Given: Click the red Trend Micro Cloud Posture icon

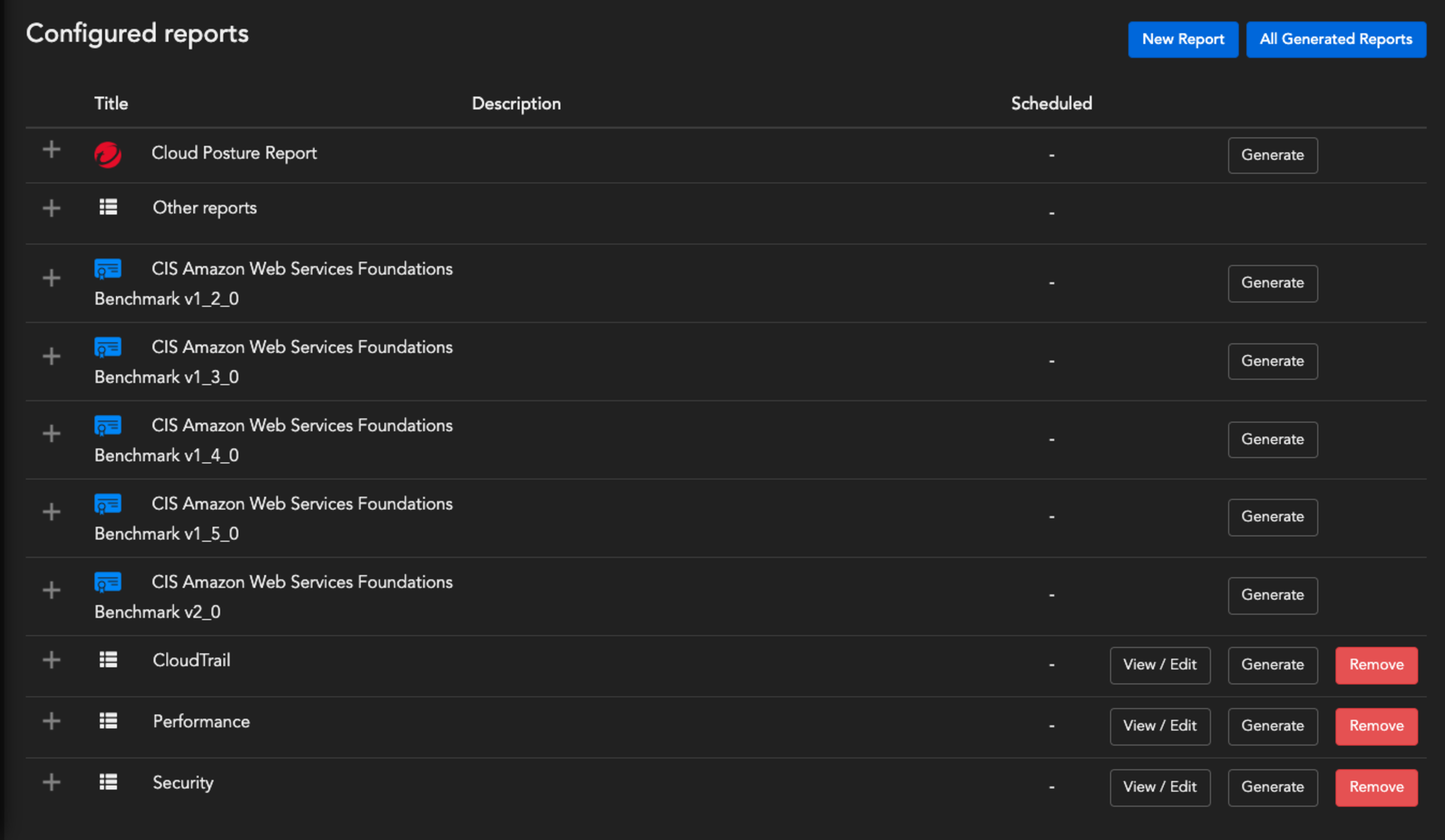Looking at the screenshot, I should [108, 155].
